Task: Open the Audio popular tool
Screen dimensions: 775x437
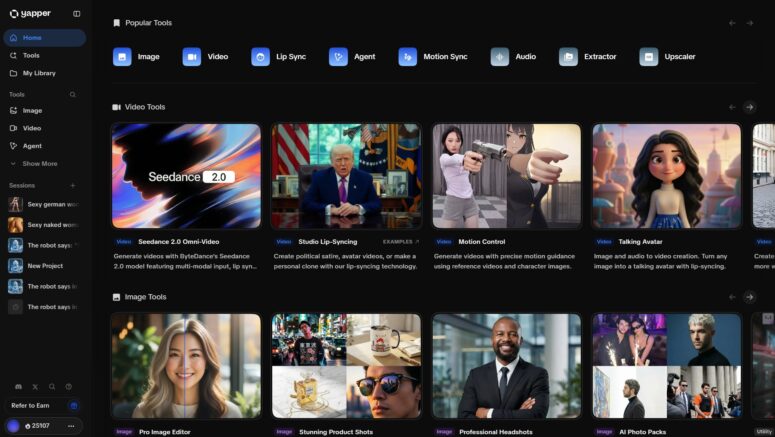Action: click(513, 57)
